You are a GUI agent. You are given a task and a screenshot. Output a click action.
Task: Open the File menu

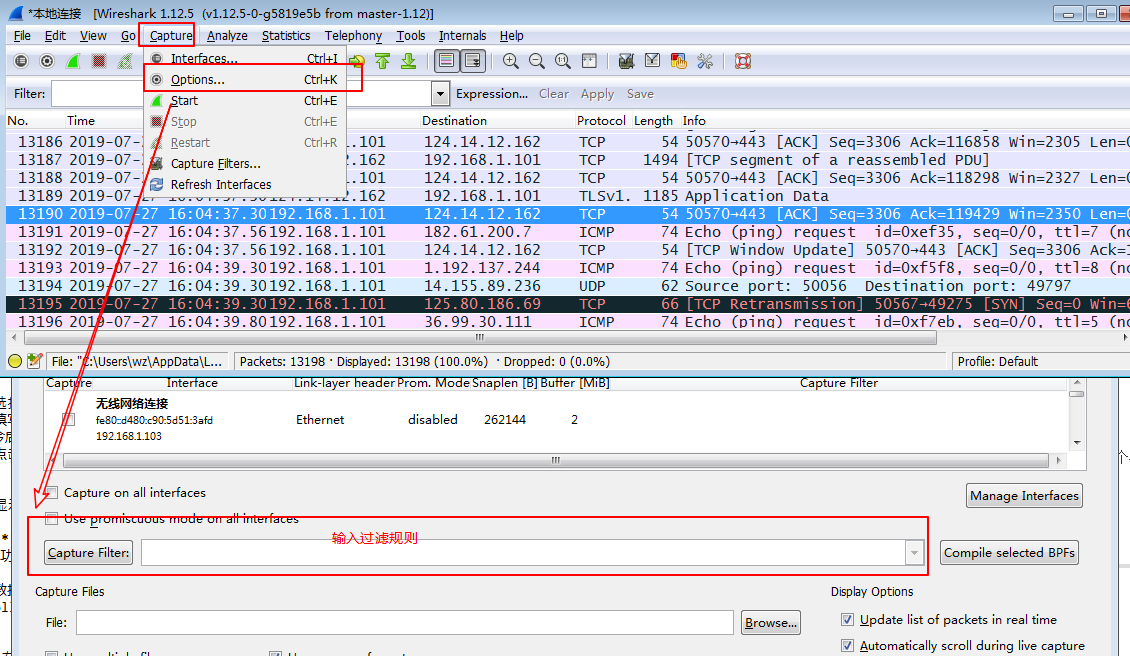tap(22, 35)
